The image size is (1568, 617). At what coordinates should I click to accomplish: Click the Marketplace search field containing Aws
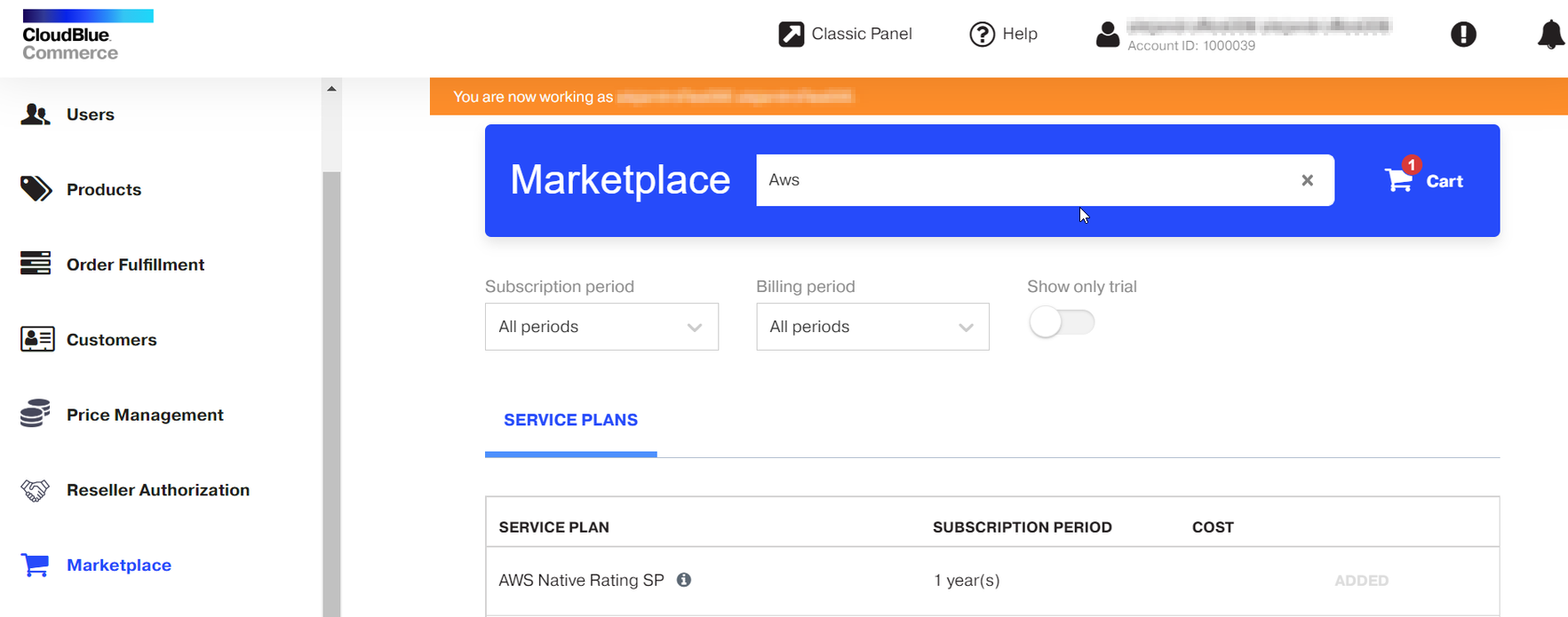pos(1045,180)
